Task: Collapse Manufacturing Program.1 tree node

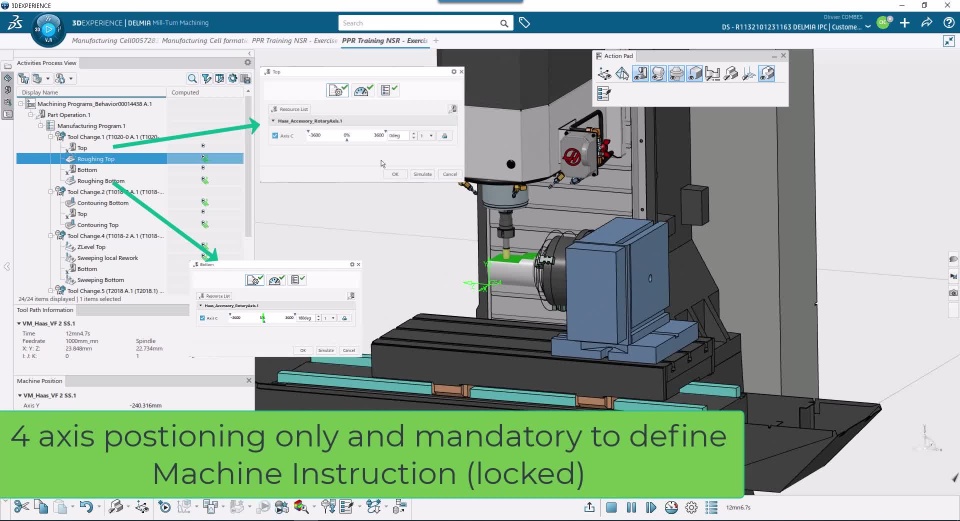Action: [x=40, y=126]
